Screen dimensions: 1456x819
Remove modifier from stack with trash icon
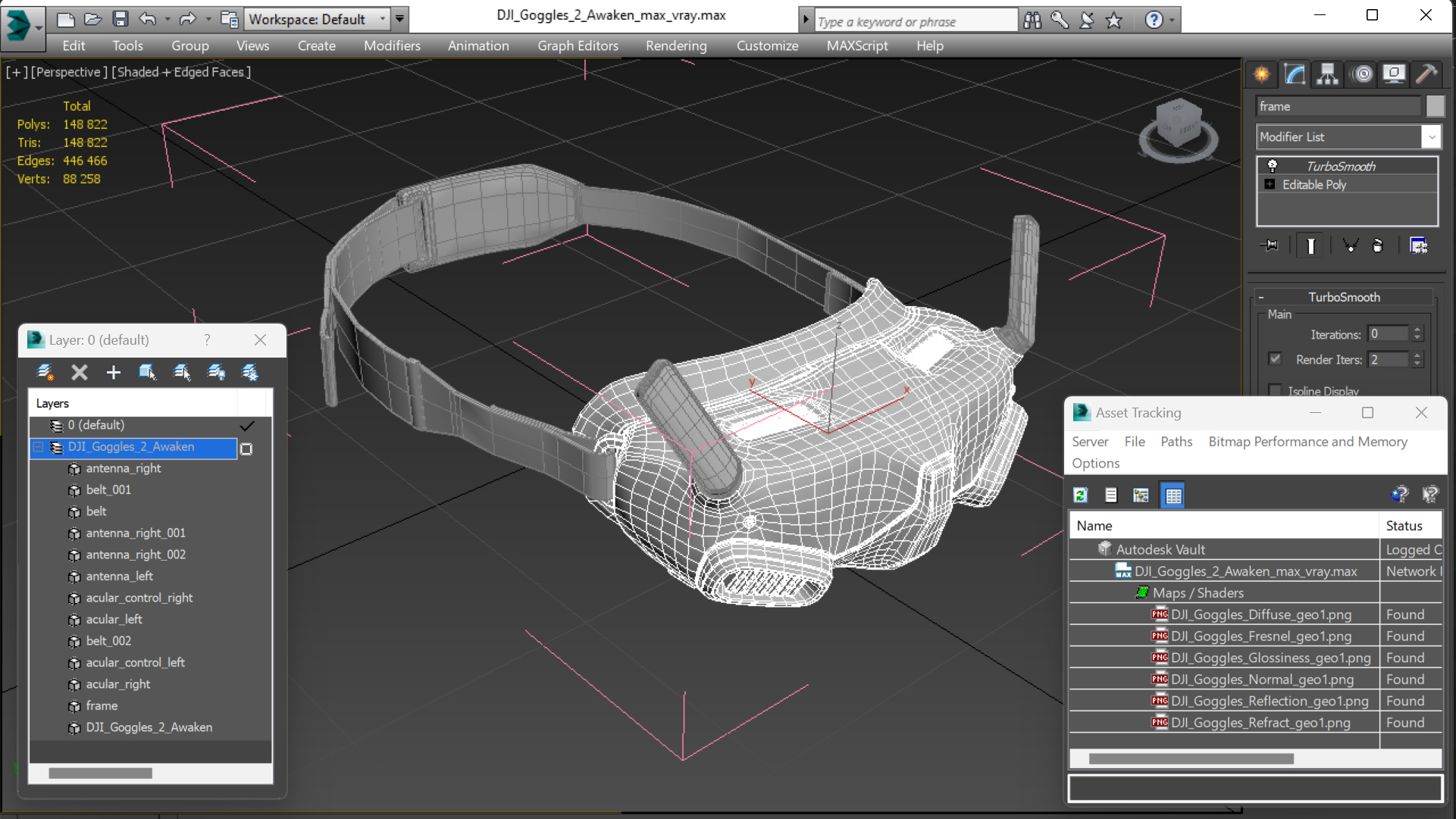point(1378,245)
